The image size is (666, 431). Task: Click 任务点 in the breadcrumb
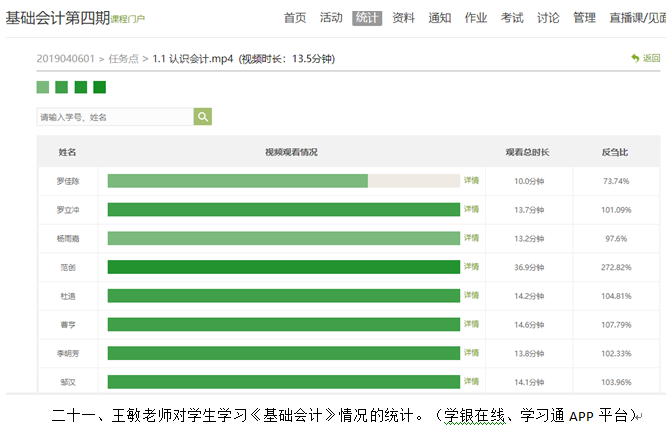124,59
